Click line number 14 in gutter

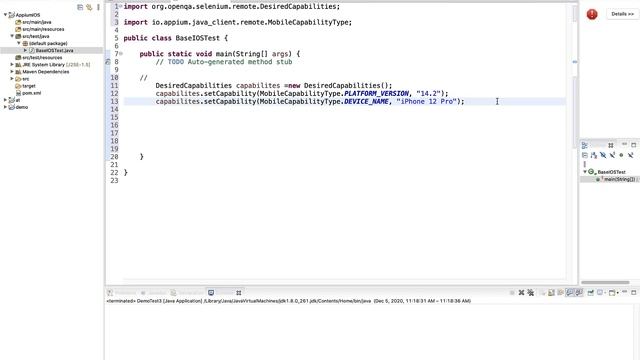(114, 109)
